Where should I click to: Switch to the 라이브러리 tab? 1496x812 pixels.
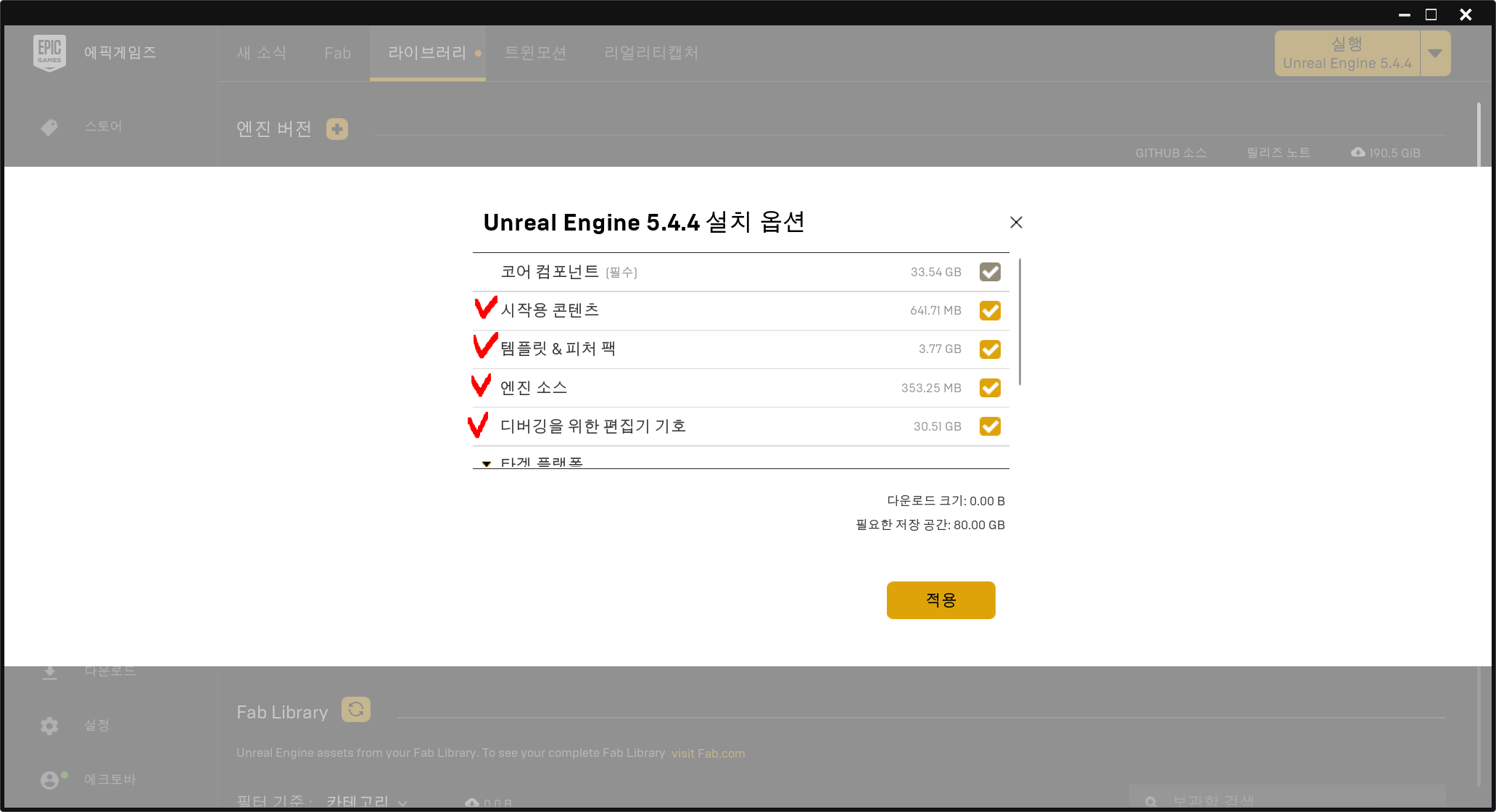[427, 53]
